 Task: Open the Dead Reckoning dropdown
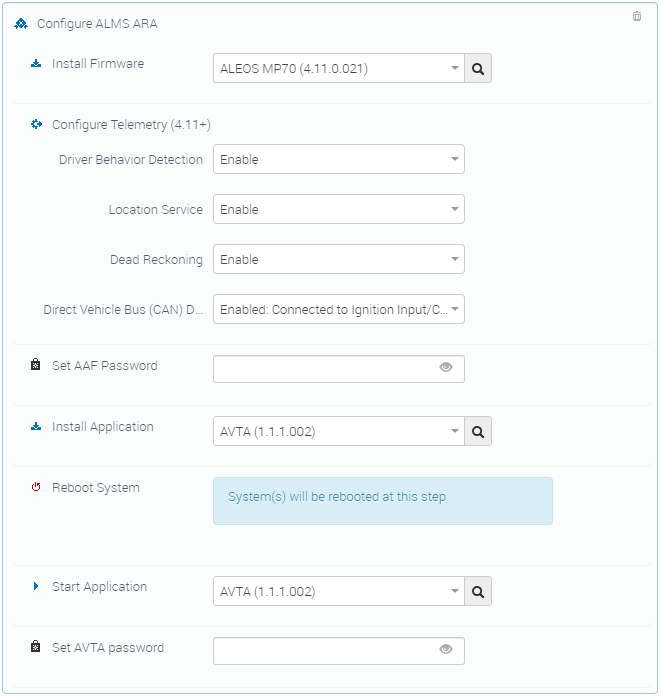[x=338, y=259]
